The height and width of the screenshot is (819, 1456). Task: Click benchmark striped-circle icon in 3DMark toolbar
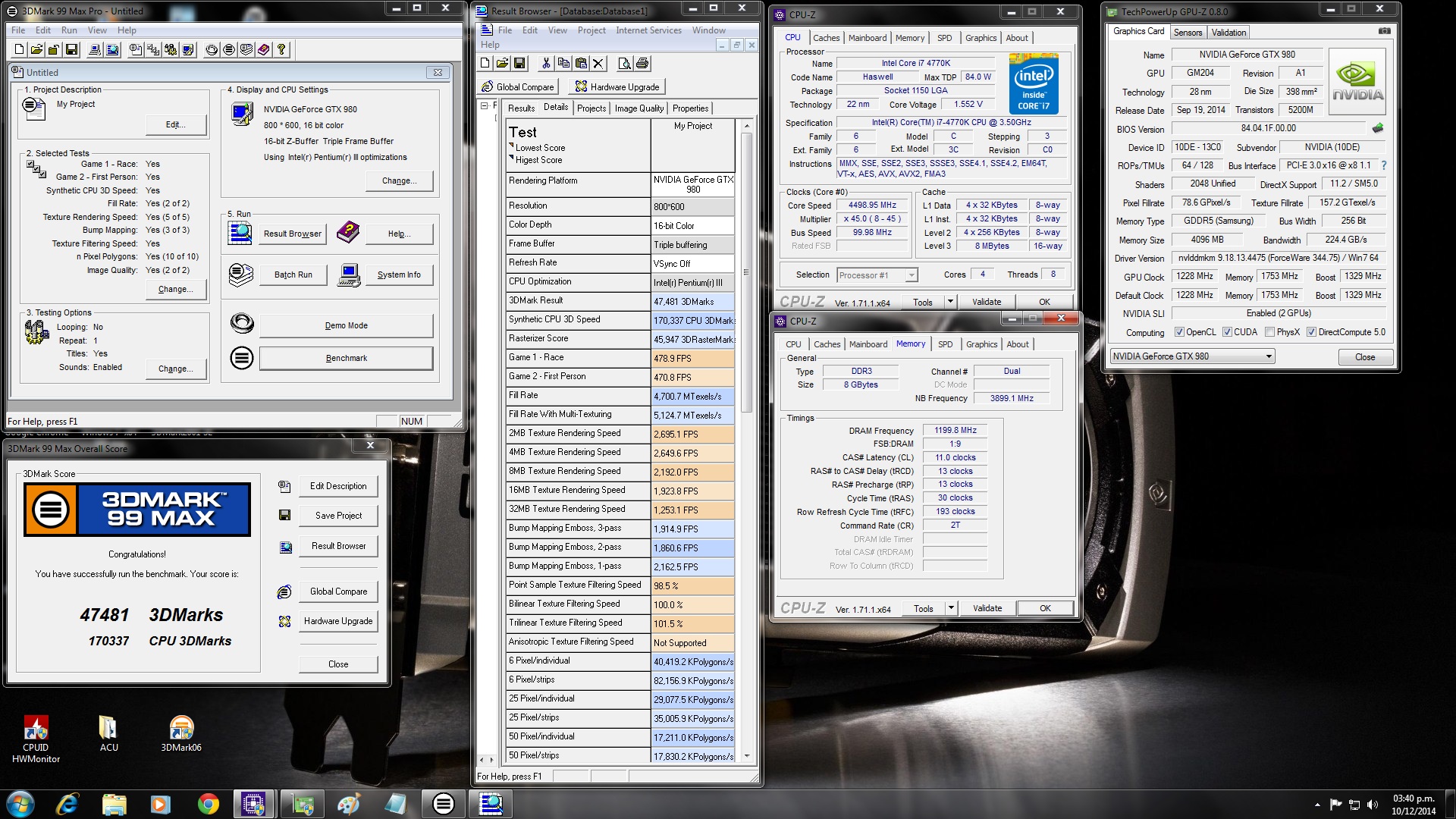point(229,50)
